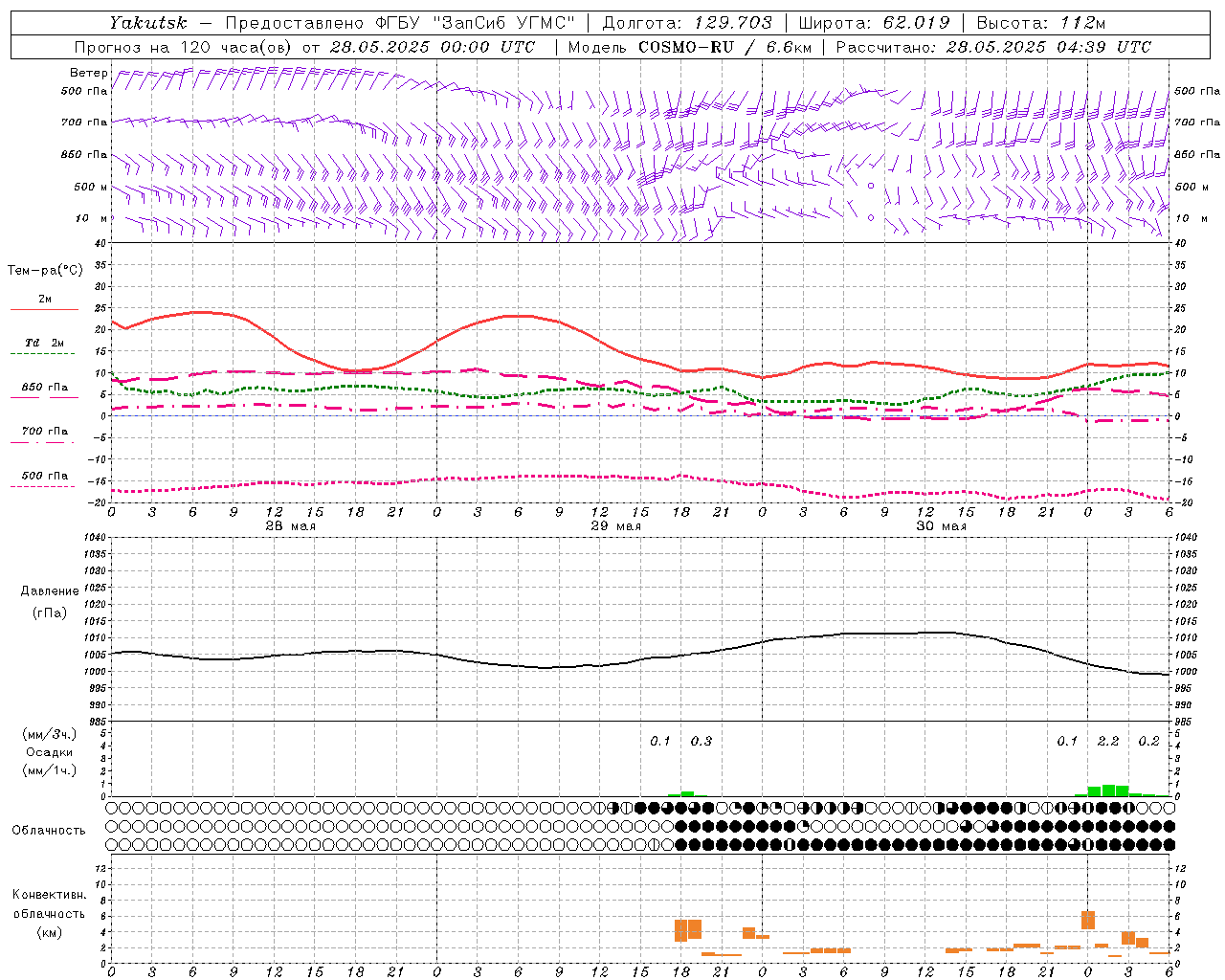Click the 'Облачность' label beside cloud circle rows
Viewport: 1225px width, 980px height.
49,830
